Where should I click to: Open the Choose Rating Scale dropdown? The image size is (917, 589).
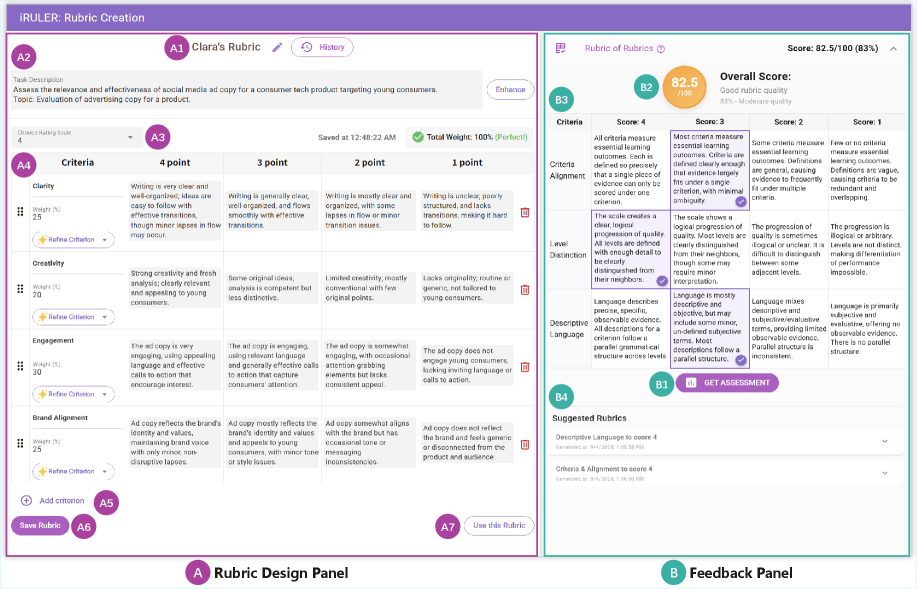[x=77, y=137]
